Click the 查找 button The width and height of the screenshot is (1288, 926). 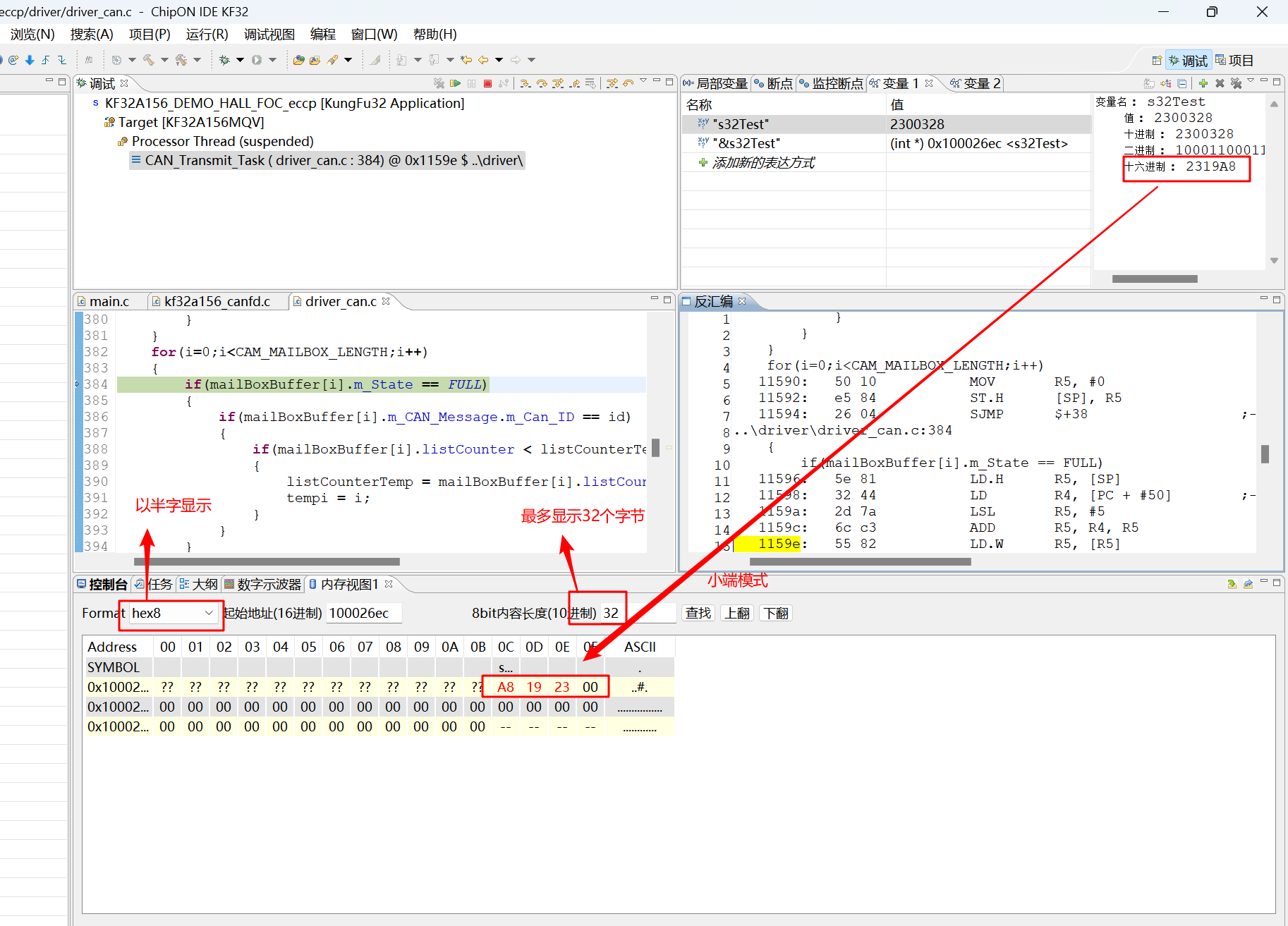pos(698,613)
